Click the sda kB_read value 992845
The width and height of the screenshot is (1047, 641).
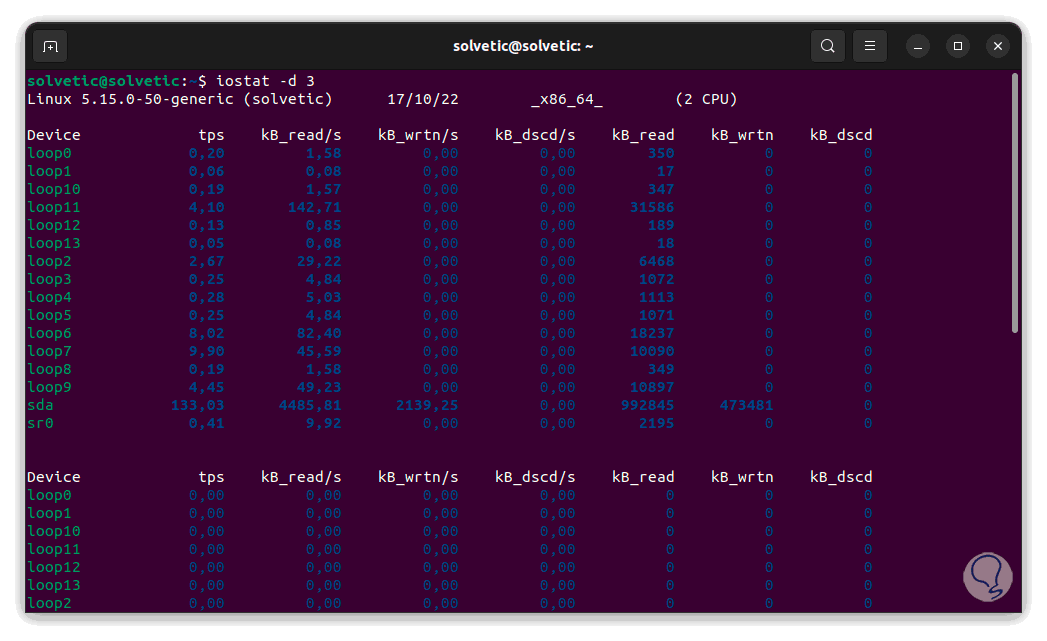coord(648,405)
